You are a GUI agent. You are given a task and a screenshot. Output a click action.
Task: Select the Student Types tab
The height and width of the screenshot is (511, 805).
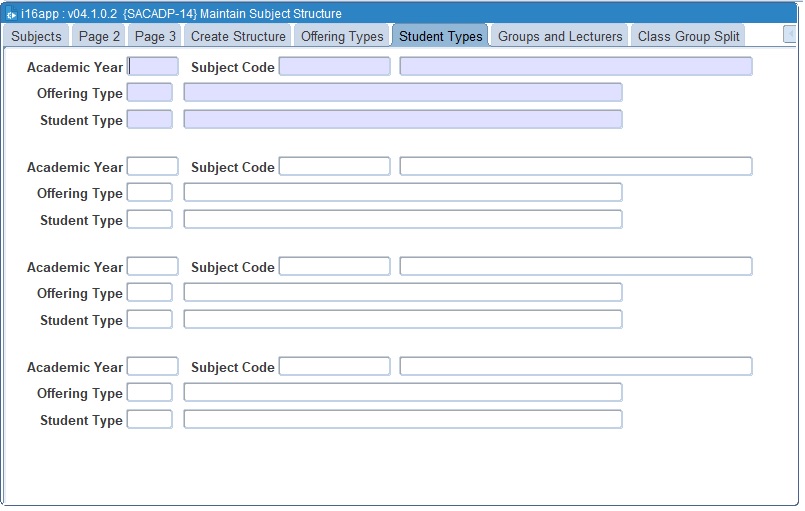click(x=440, y=36)
